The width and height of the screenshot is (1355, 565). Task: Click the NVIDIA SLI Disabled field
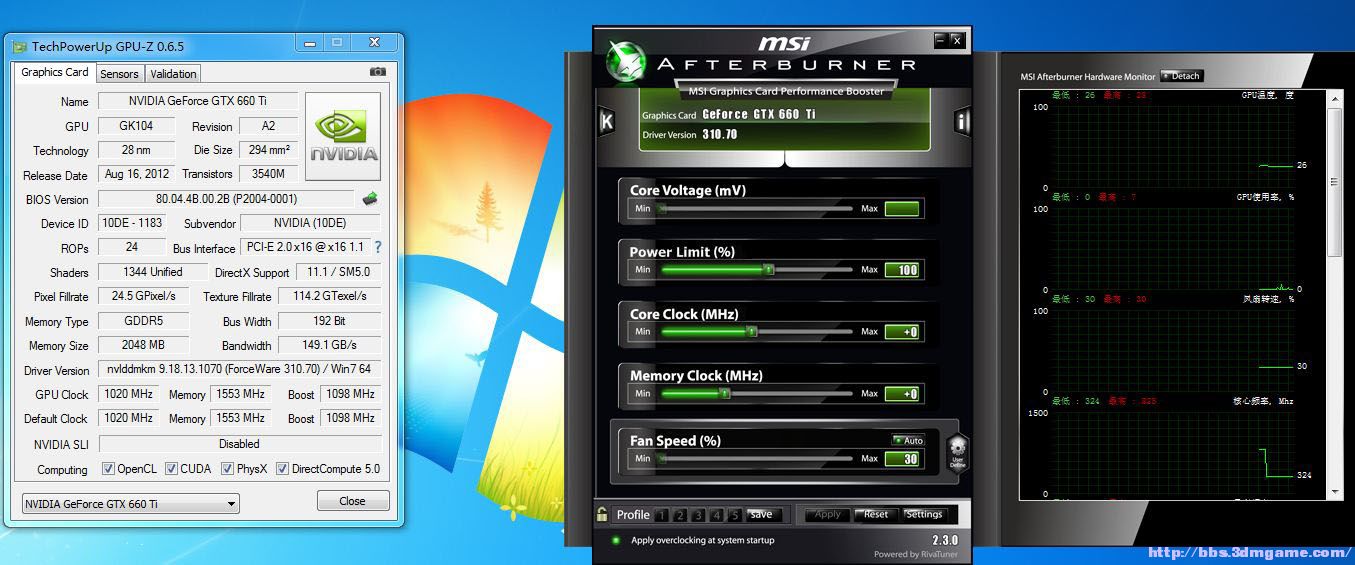tap(240, 444)
